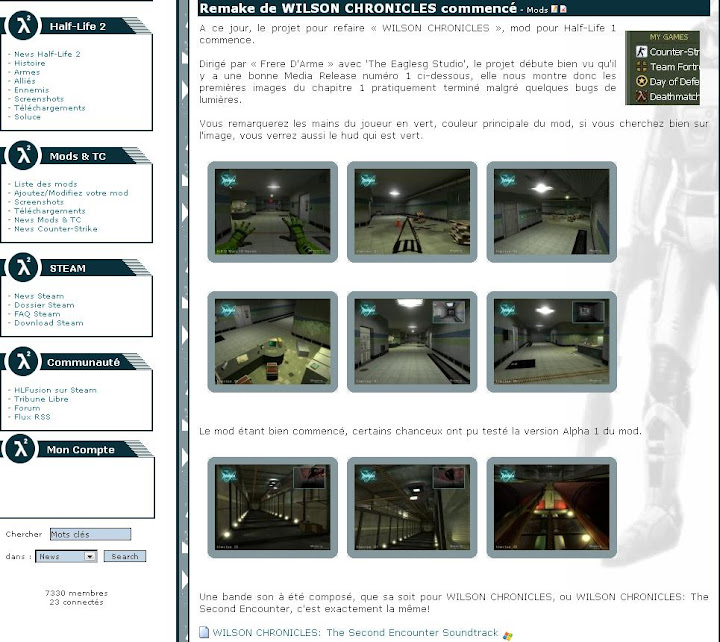This screenshot has height=642, width=720.
Task: Open Ajoutez/Modifiez votre mod
Action: coord(71,193)
